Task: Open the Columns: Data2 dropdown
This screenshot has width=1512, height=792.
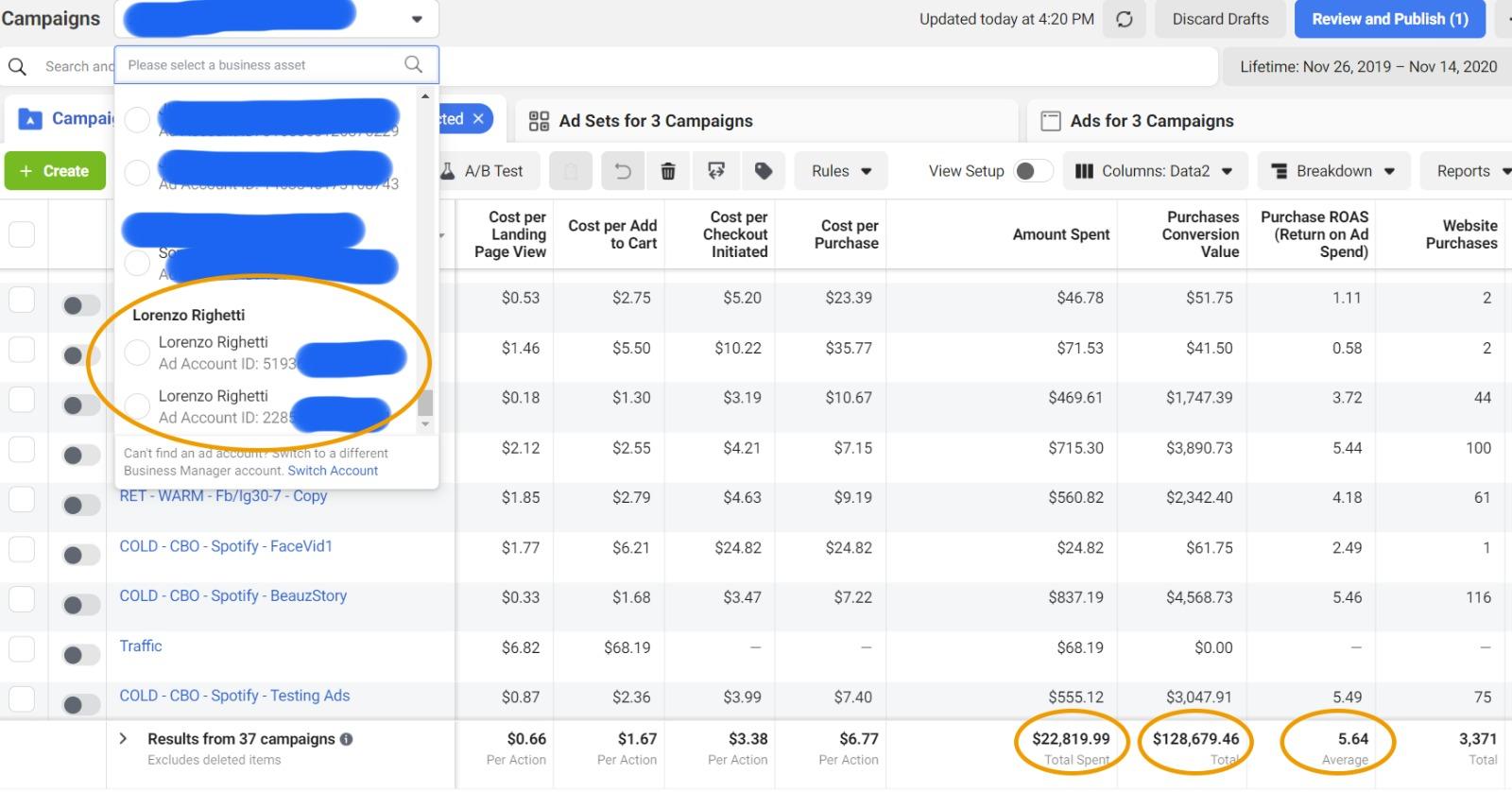Action: [x=1154, y=171]
